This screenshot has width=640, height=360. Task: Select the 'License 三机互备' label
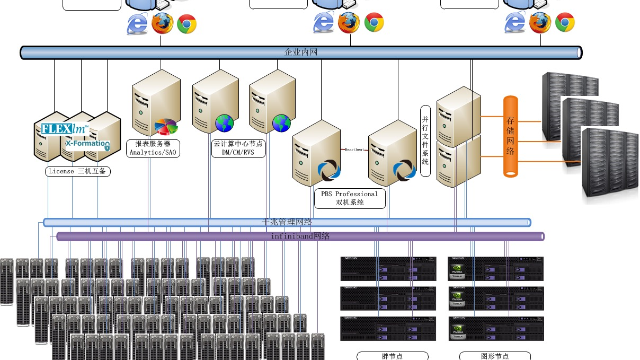click(x=78, y=171)
